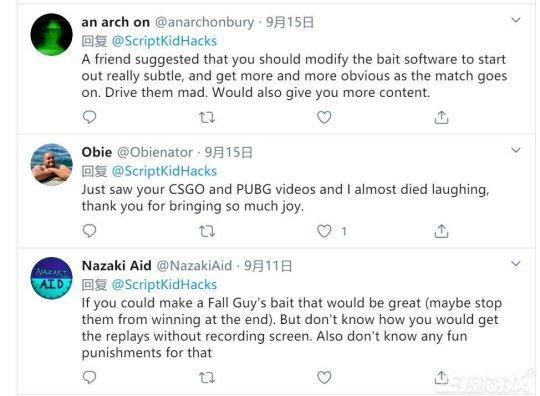Retweet the Fall Guy's bait tweet
540x396 pixels.
tap(207, 378)
